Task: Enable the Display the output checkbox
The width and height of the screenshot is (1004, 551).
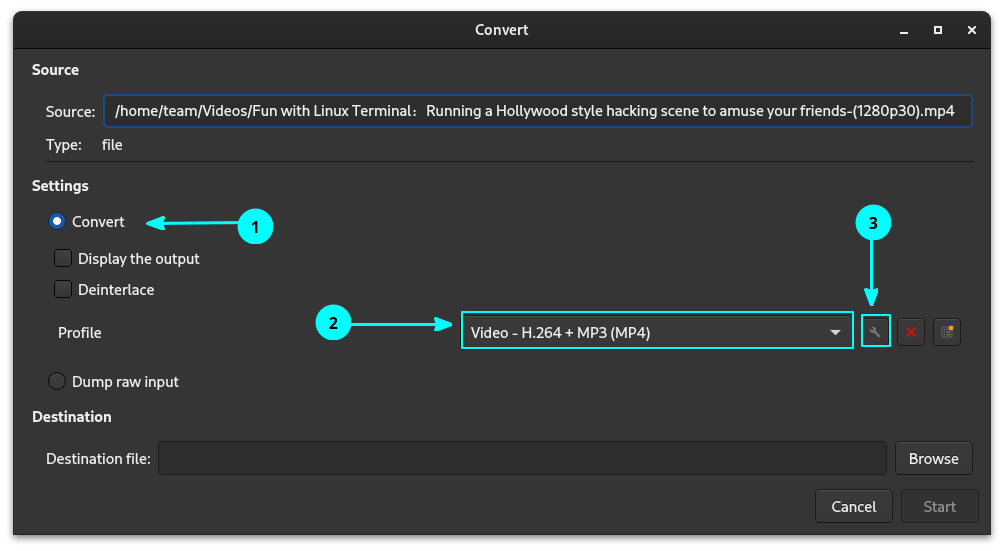Action: point(63,259)
